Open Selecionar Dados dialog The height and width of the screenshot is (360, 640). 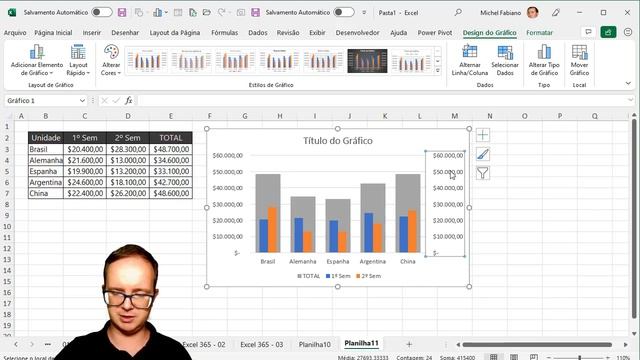tap(505, 60)
